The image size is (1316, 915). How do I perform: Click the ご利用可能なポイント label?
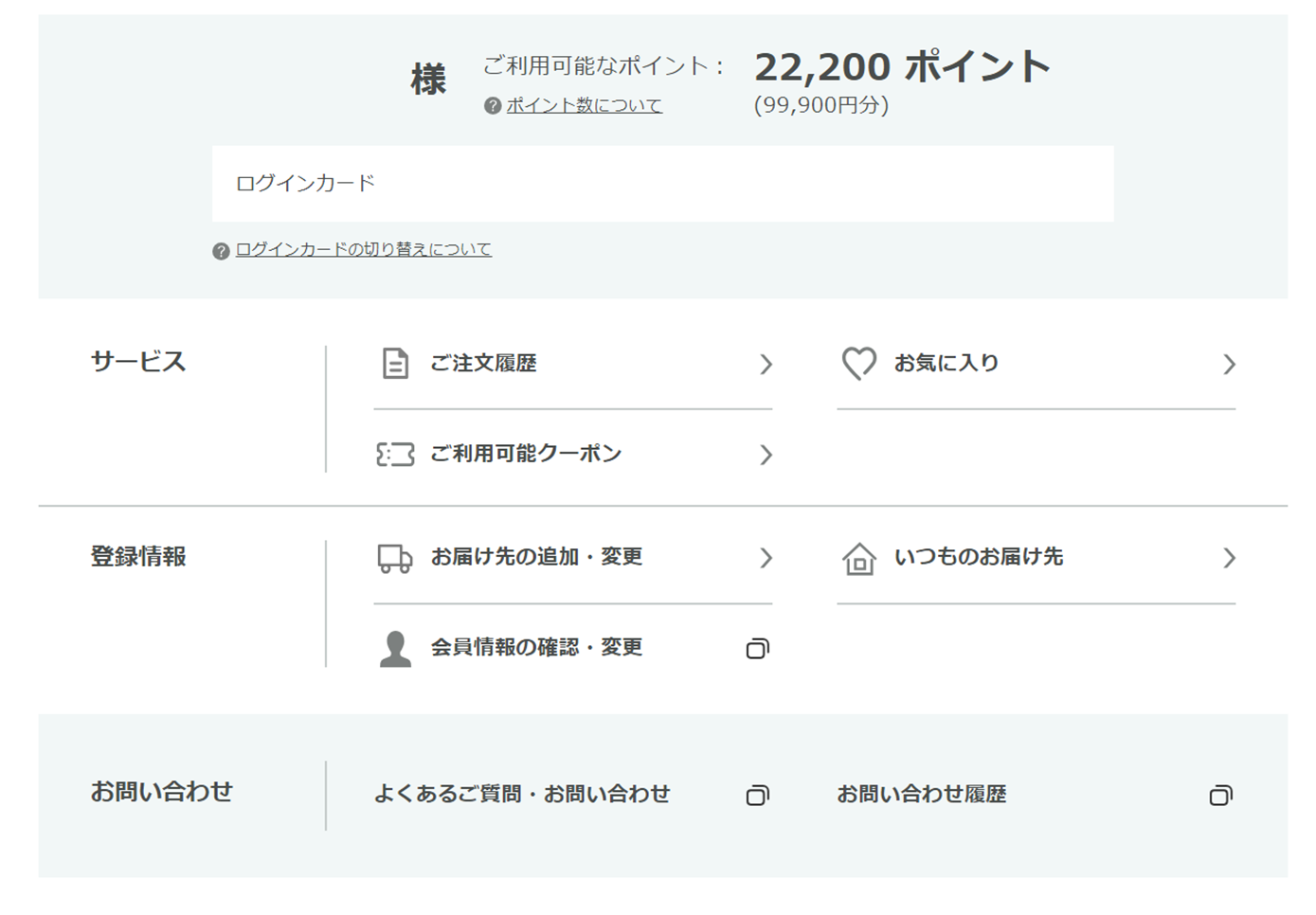[603, 65]
